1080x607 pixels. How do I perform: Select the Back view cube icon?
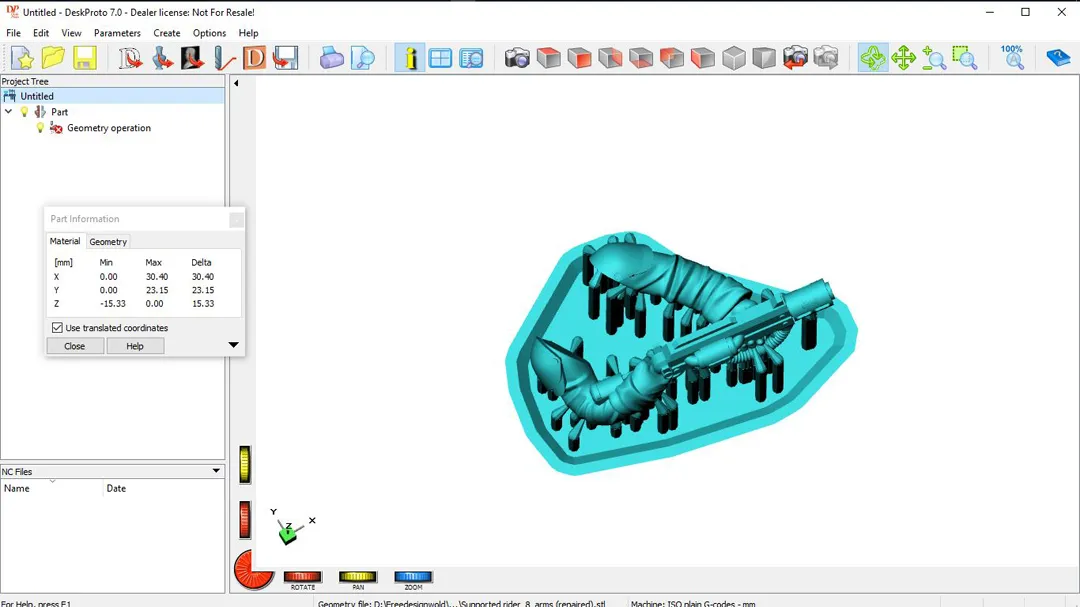tap(672, 58)
